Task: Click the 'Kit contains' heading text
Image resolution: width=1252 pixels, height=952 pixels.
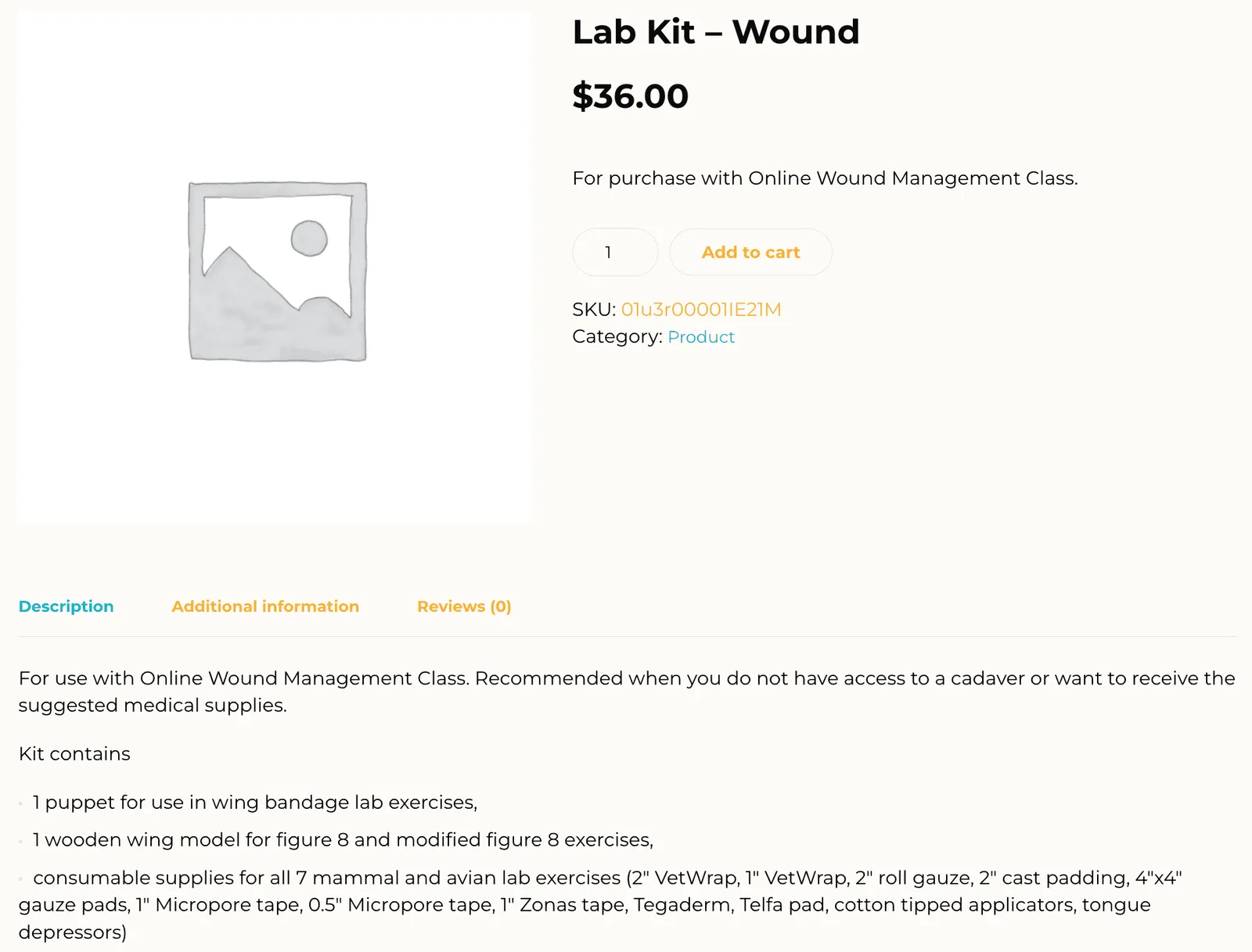Action: 74,754
